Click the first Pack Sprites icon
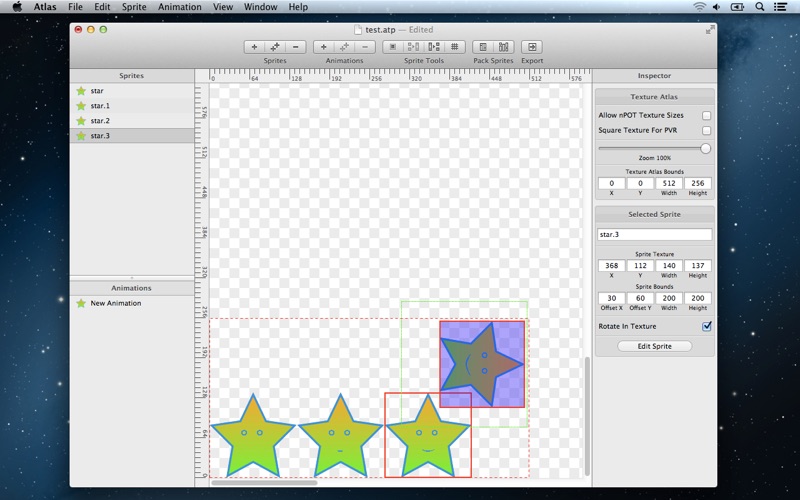Screen dimensions: 800x500 (482, 47)
